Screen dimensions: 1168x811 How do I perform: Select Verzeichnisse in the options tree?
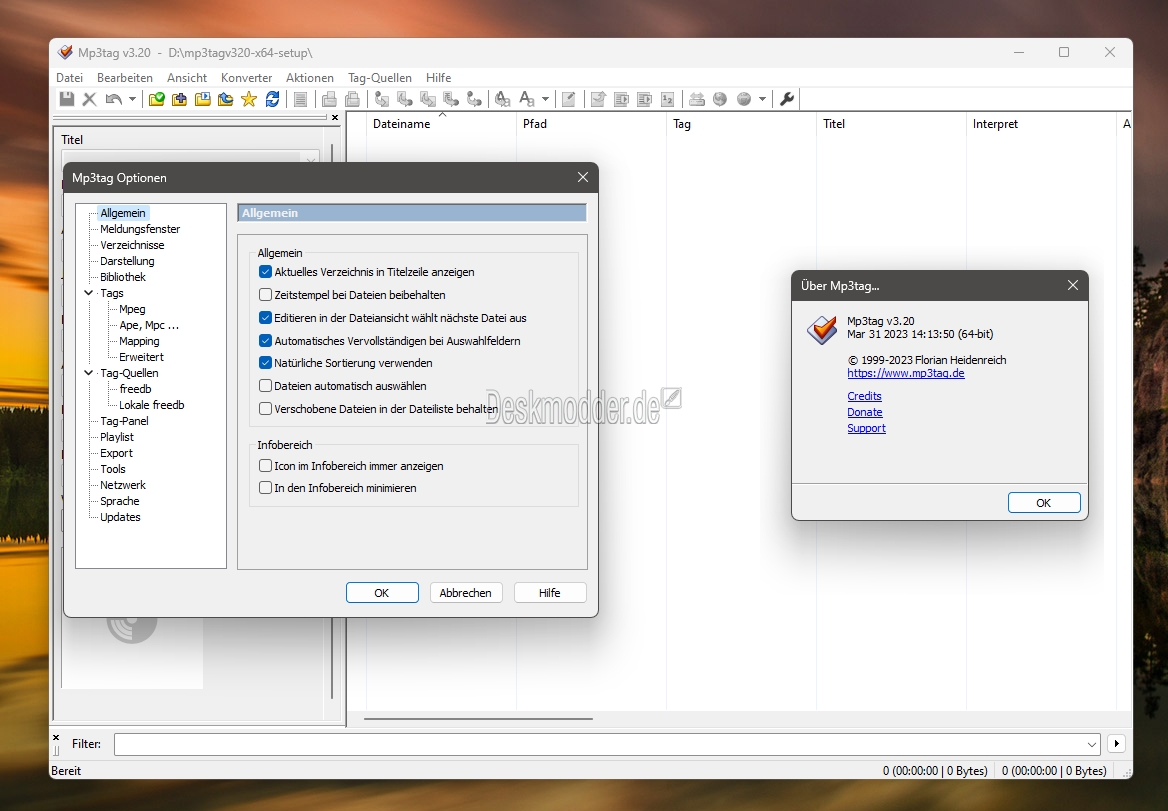(x=133, y=245)
